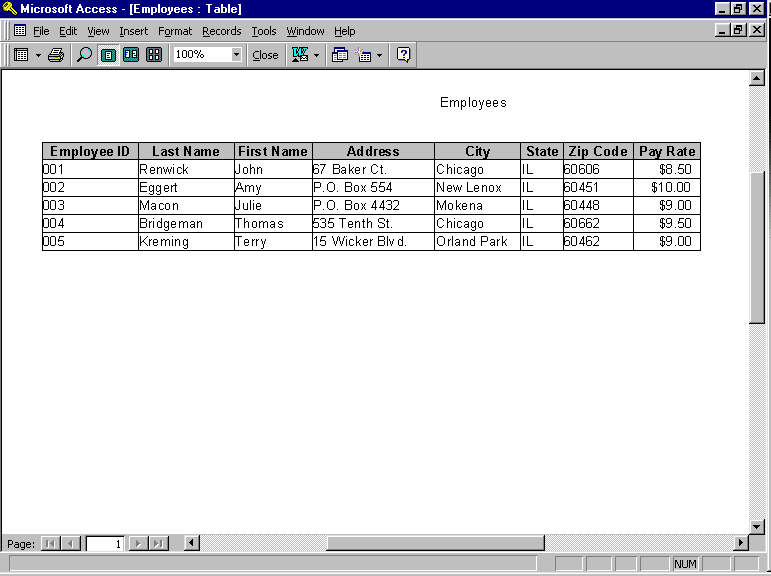The image size is (771, 576).
Task: Toggle One Page view
Action: pos(108,55)
